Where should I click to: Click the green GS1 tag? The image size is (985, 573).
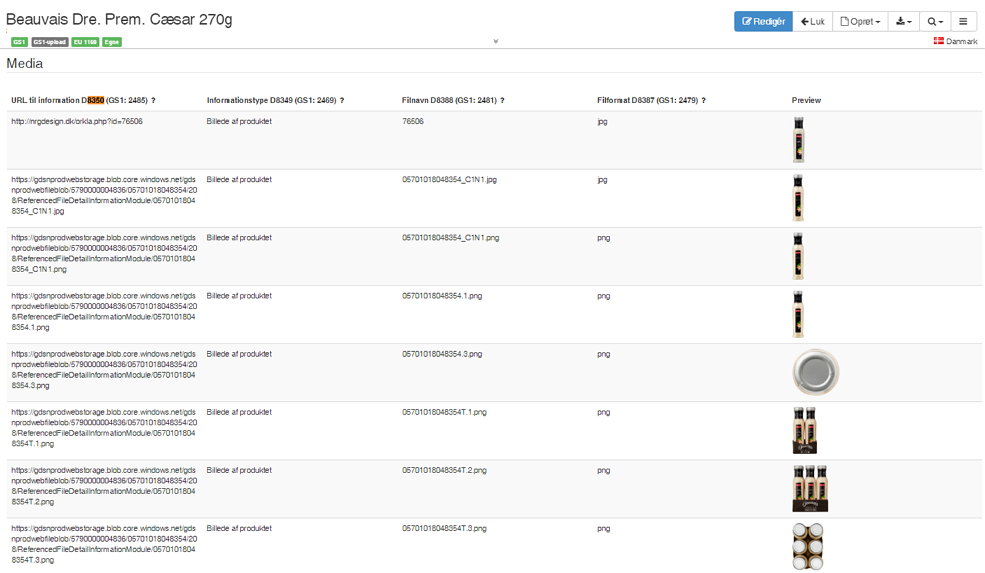(19, 42)
